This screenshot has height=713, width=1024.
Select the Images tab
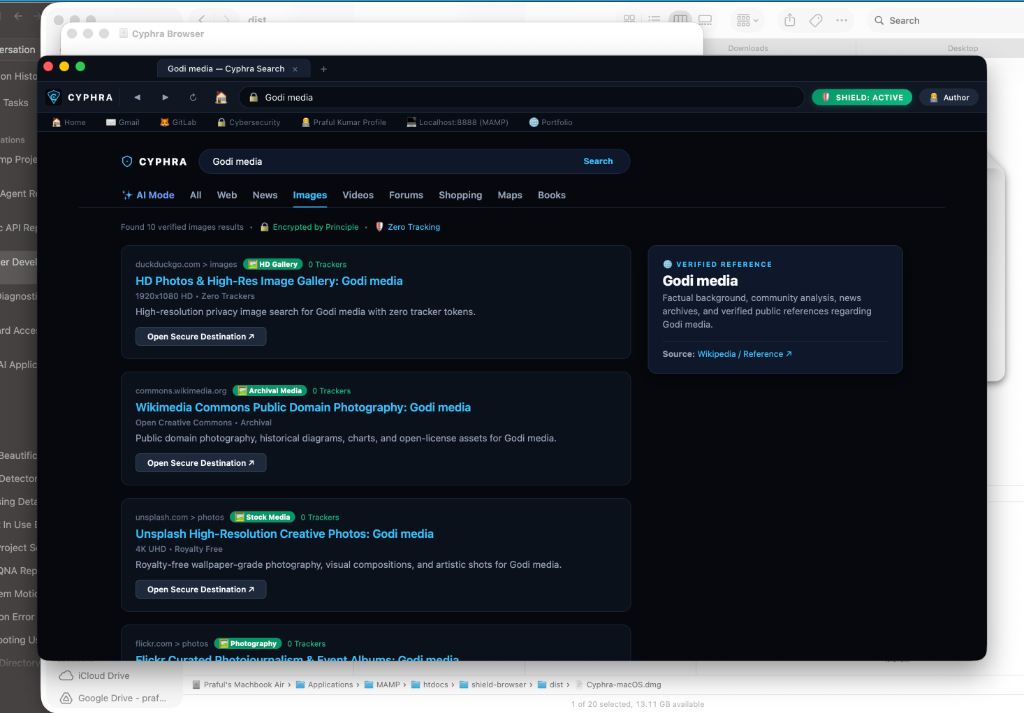(310, 195)
